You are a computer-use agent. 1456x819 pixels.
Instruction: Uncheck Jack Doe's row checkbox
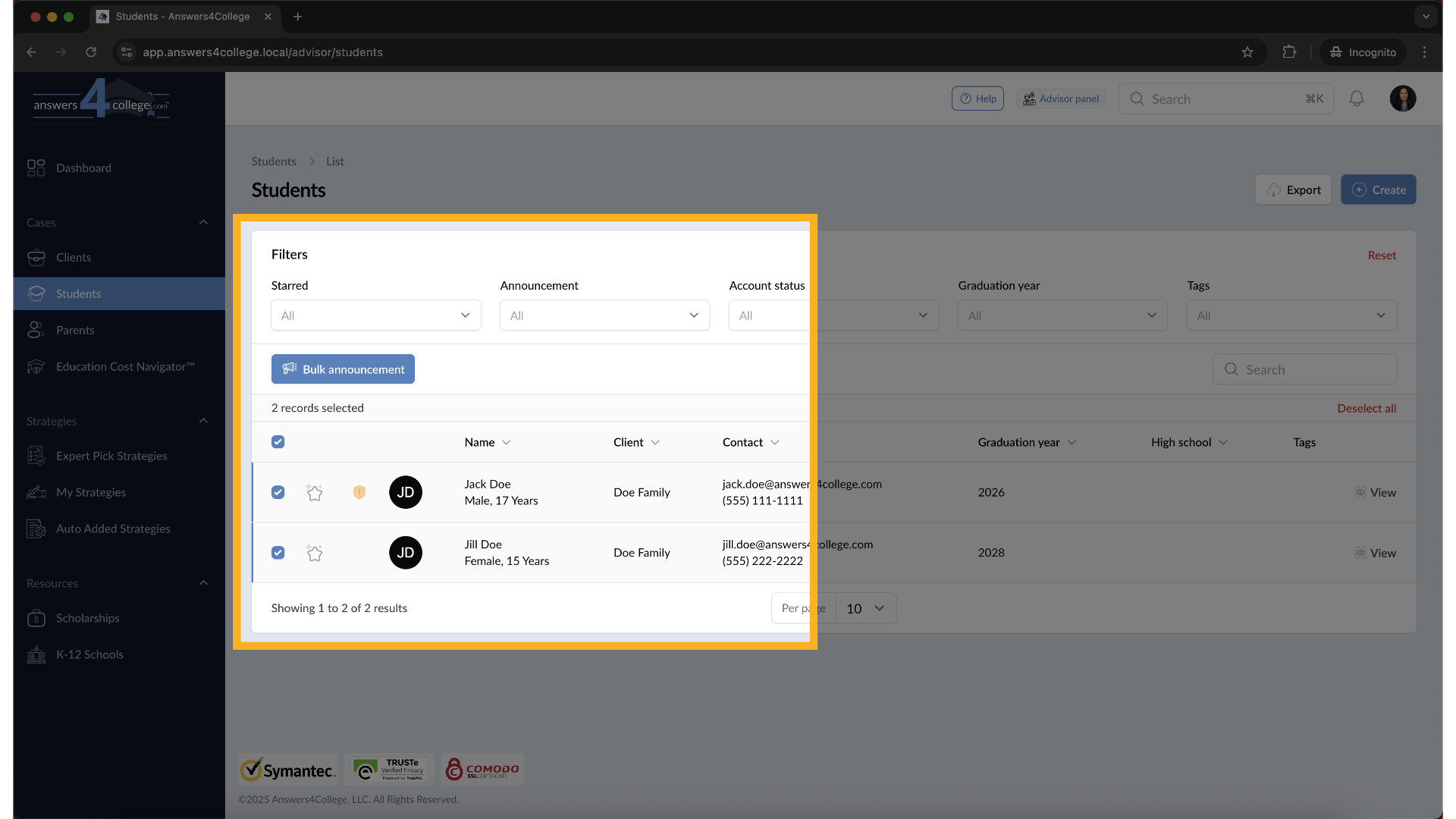click(x=278, y=492)
